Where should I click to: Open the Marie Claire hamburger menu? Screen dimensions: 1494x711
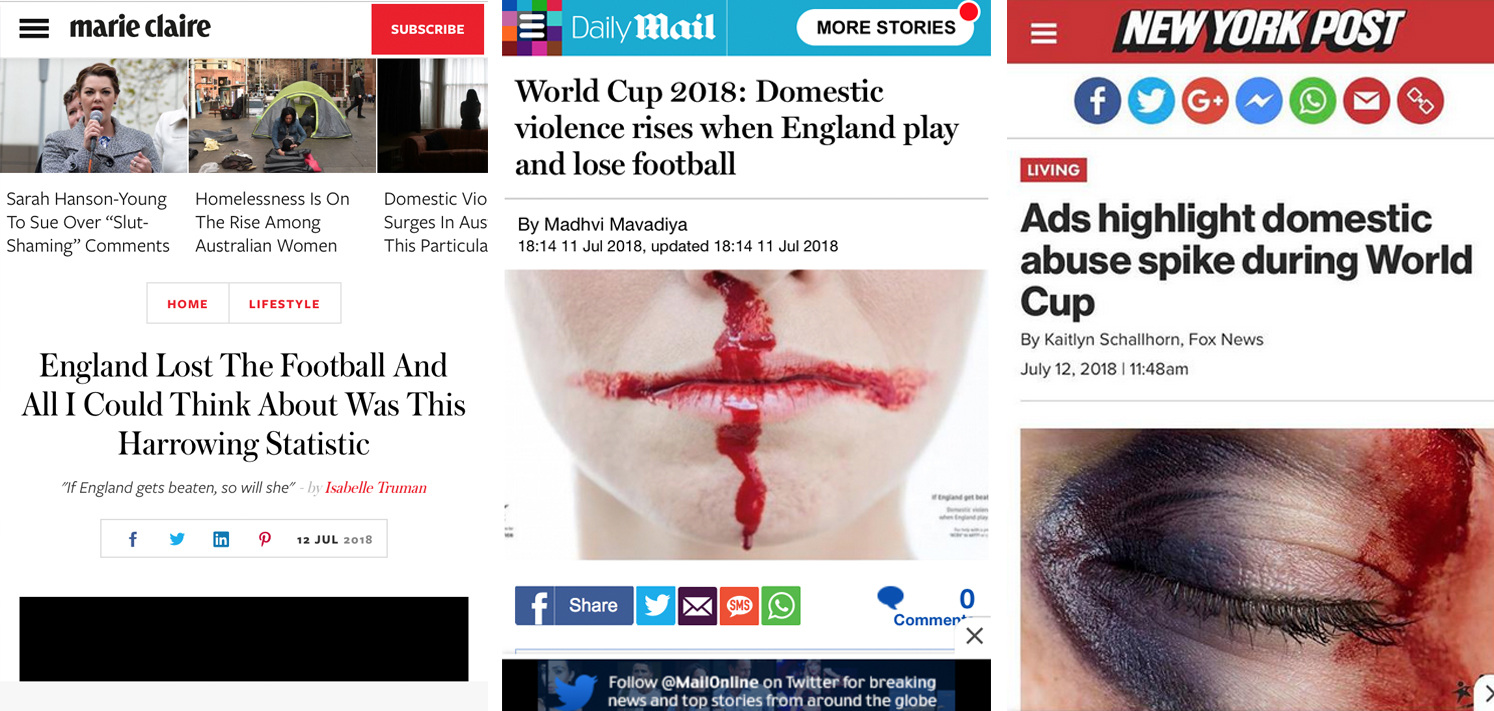coord(34,28)
